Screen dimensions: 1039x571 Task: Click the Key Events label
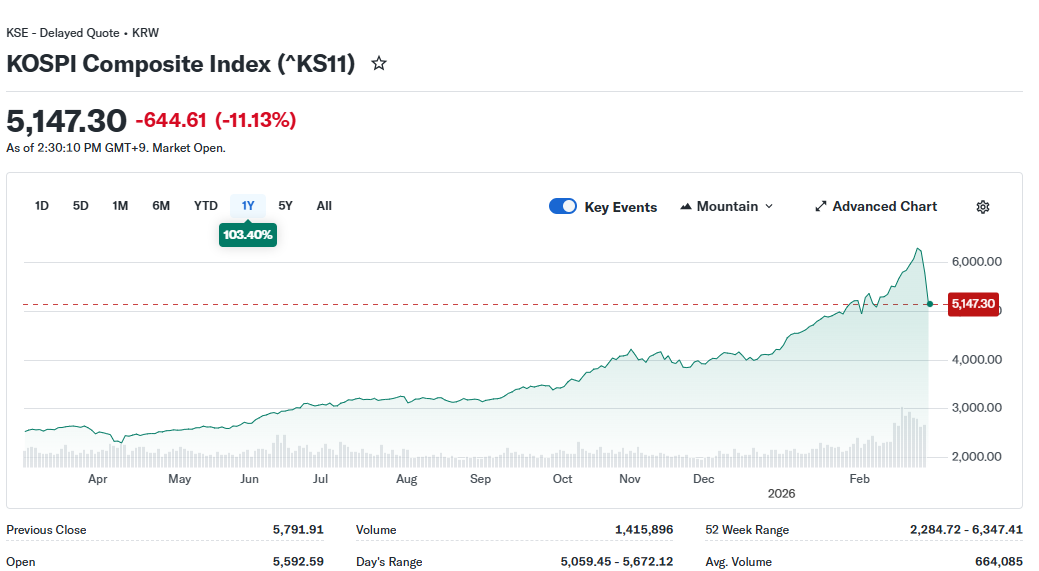point(621,207)
